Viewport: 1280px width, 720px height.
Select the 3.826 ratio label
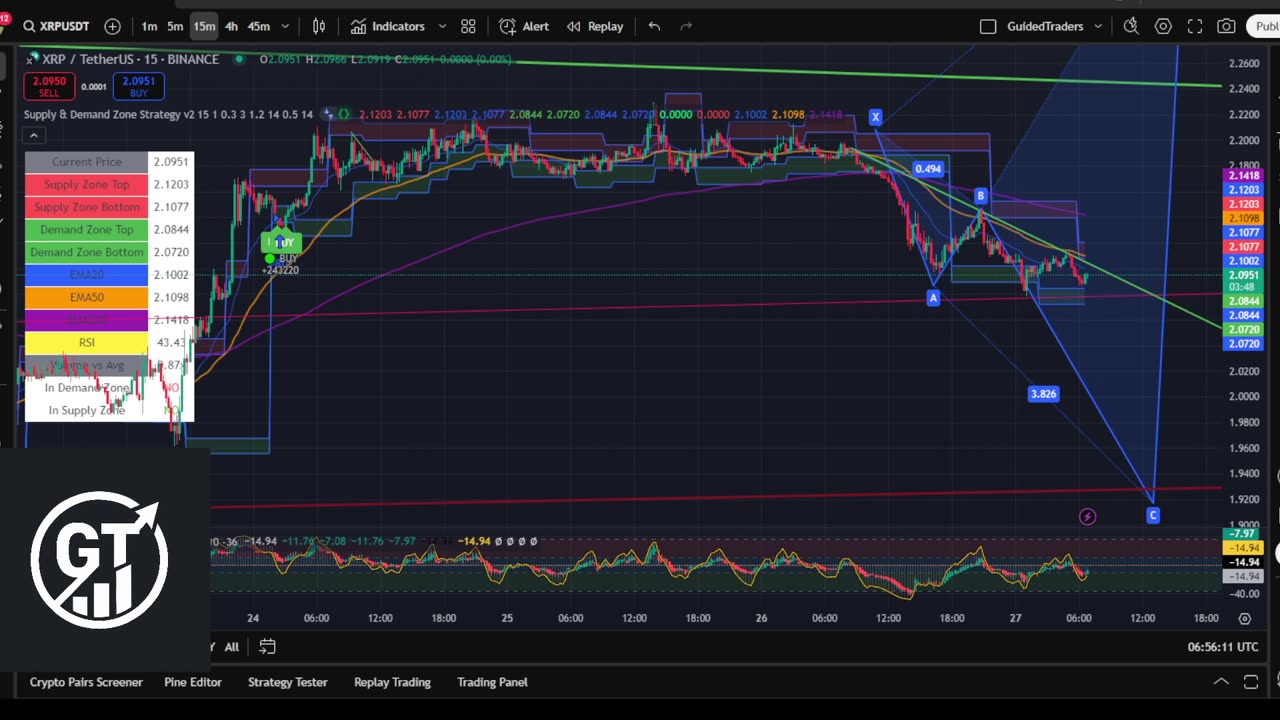pyautogui.click(x=1043, y=394)
